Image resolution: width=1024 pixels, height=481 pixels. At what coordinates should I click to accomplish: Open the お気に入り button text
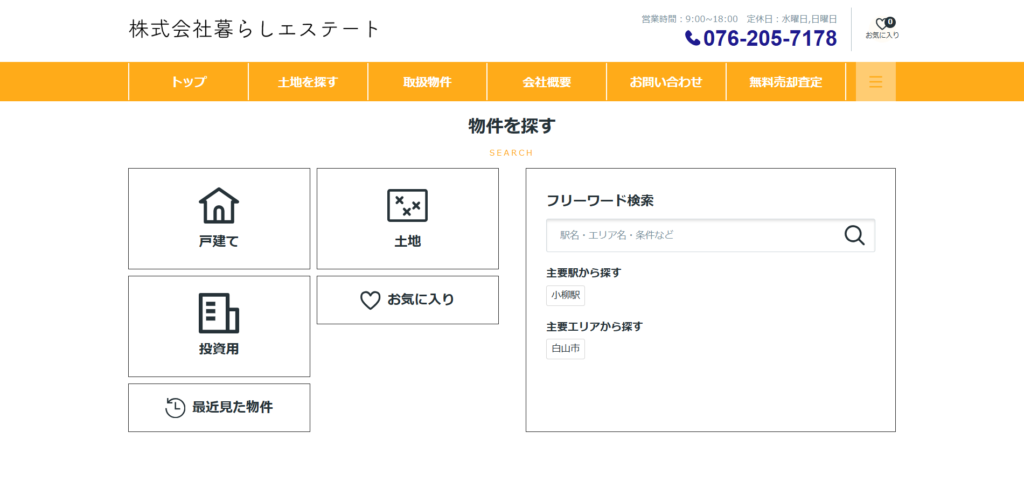[421, 300]
